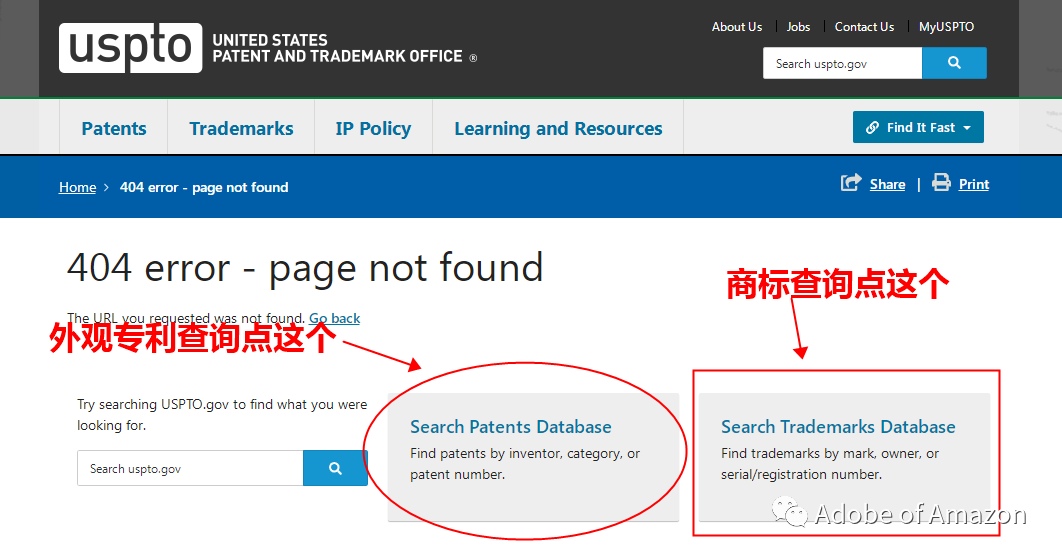Click the USPTO logo in the header

point(130,47)
